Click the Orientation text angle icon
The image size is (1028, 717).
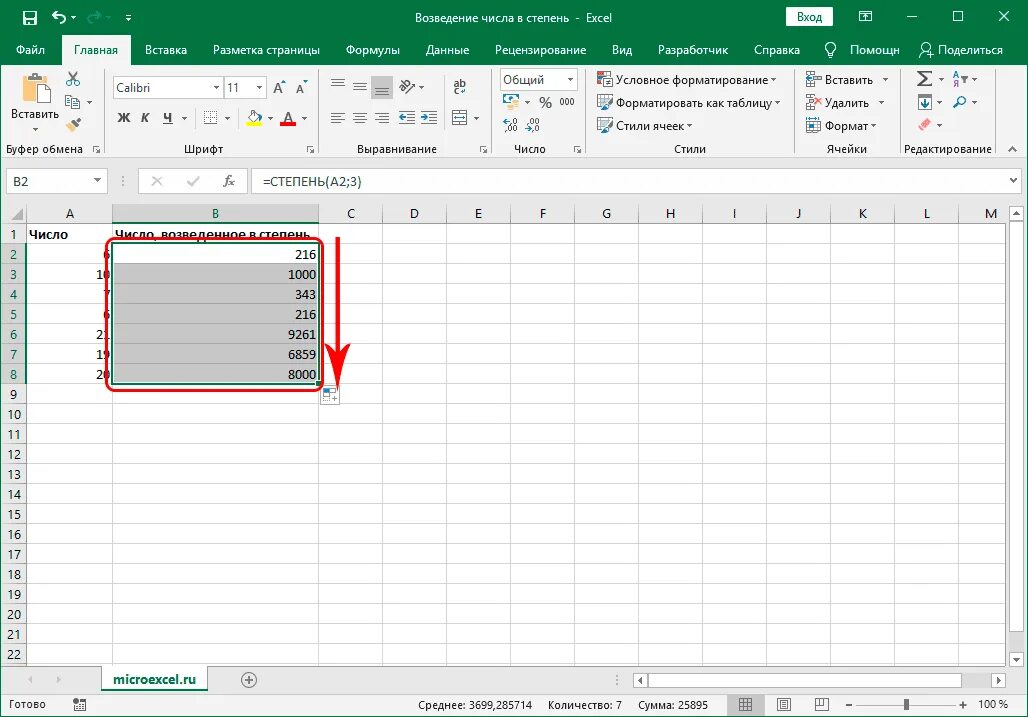[407, 86]
